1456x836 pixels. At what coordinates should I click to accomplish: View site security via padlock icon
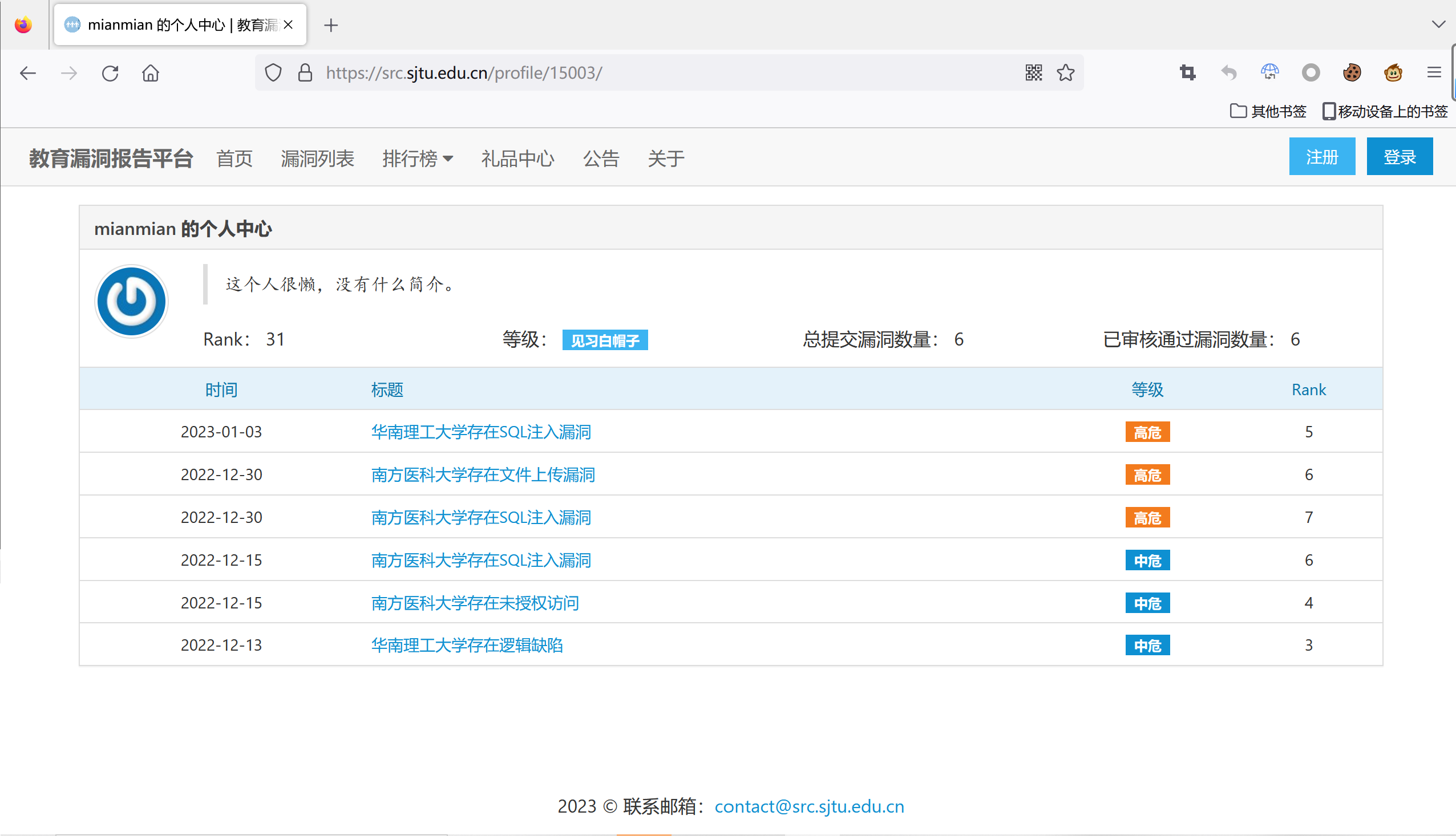305,73
